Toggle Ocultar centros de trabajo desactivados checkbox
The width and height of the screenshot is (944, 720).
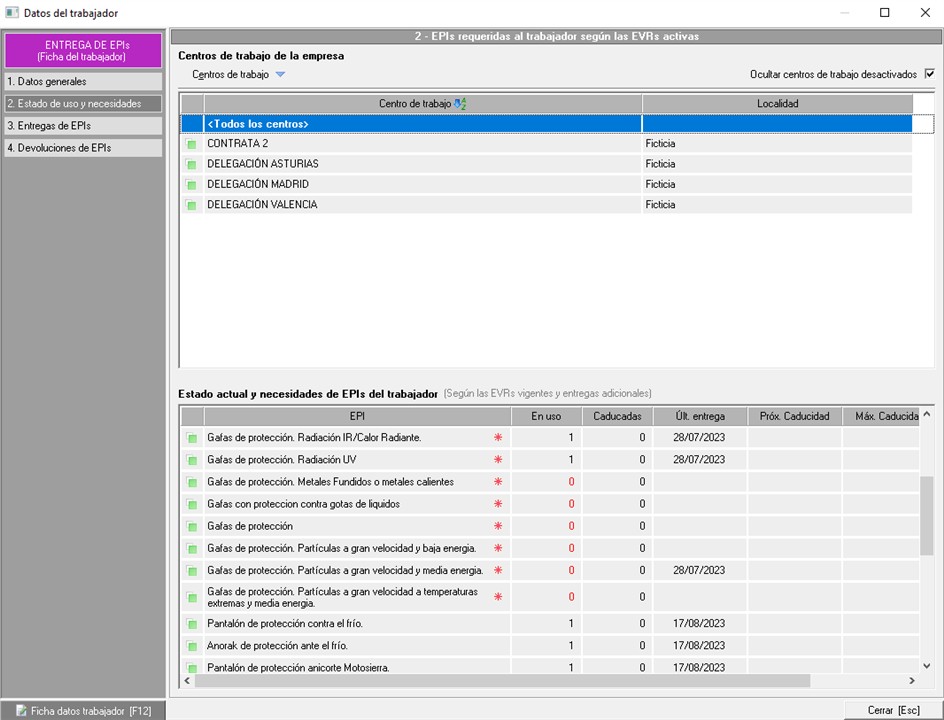(929, 74)
